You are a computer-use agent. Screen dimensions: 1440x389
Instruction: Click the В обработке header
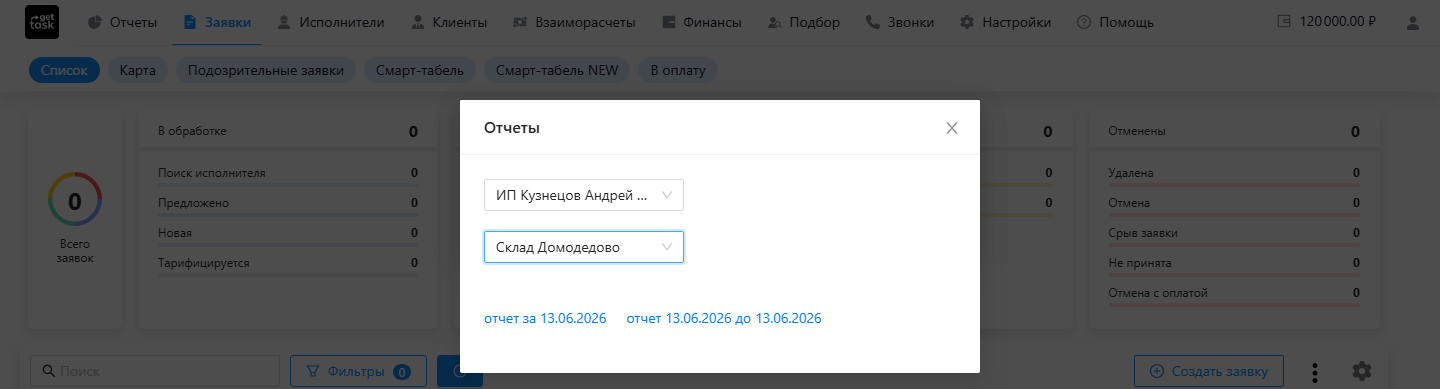288,131
